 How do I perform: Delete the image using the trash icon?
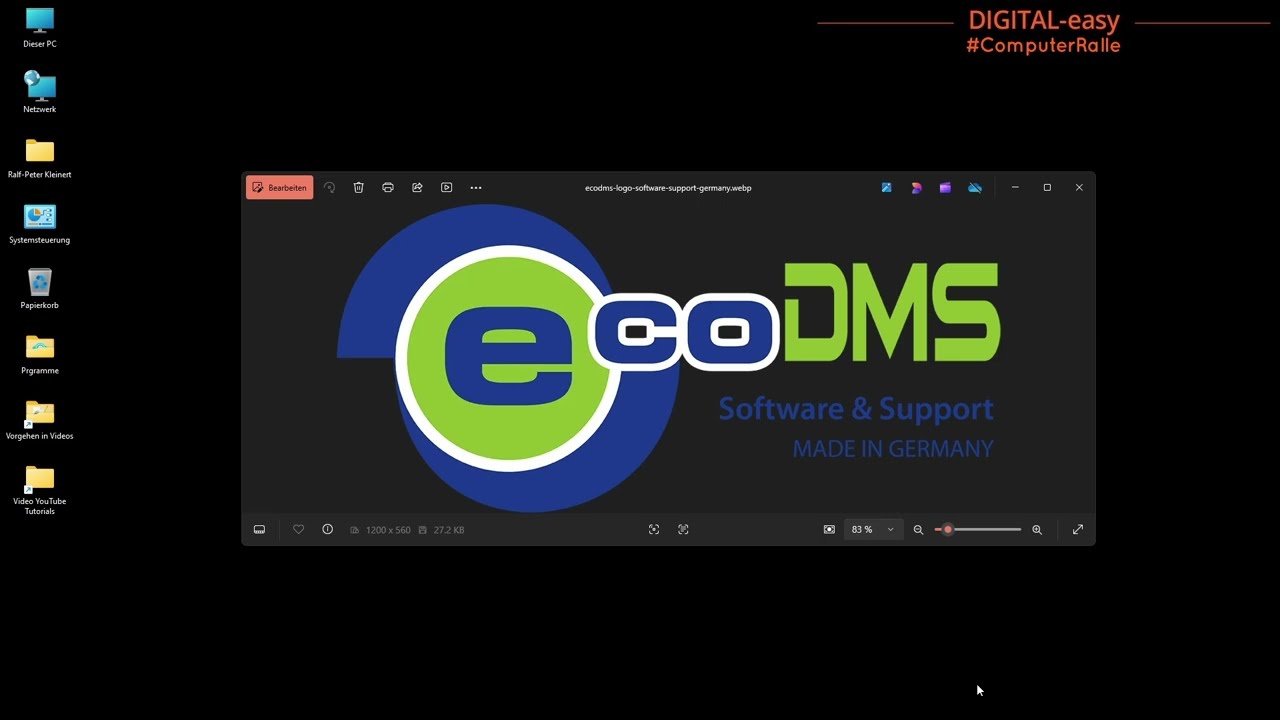pyautogui.click(x=358, y=188)
